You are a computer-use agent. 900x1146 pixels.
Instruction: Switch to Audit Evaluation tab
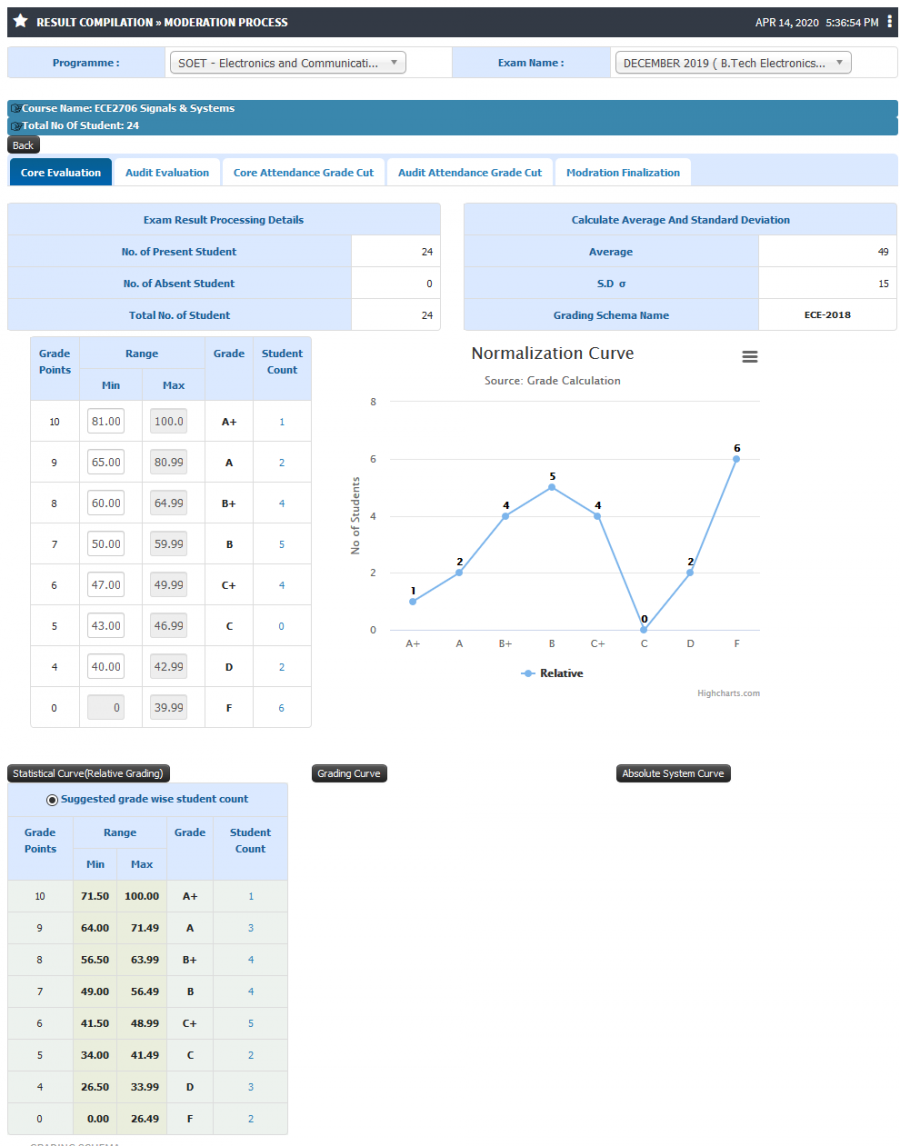(167, 172)
